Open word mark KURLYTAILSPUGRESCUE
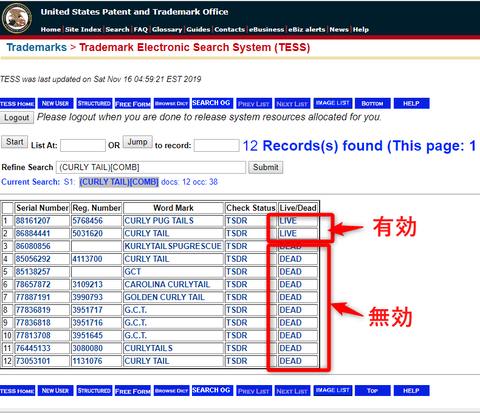 tap(173, 246)
